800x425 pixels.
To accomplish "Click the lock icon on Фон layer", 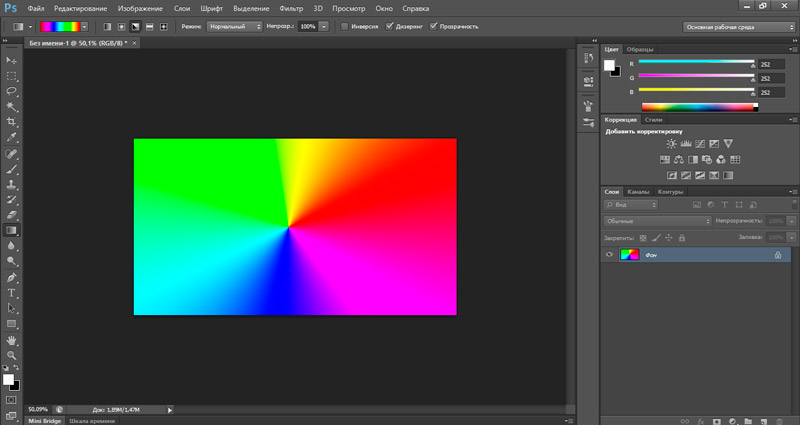I will (x=777, y=256).
